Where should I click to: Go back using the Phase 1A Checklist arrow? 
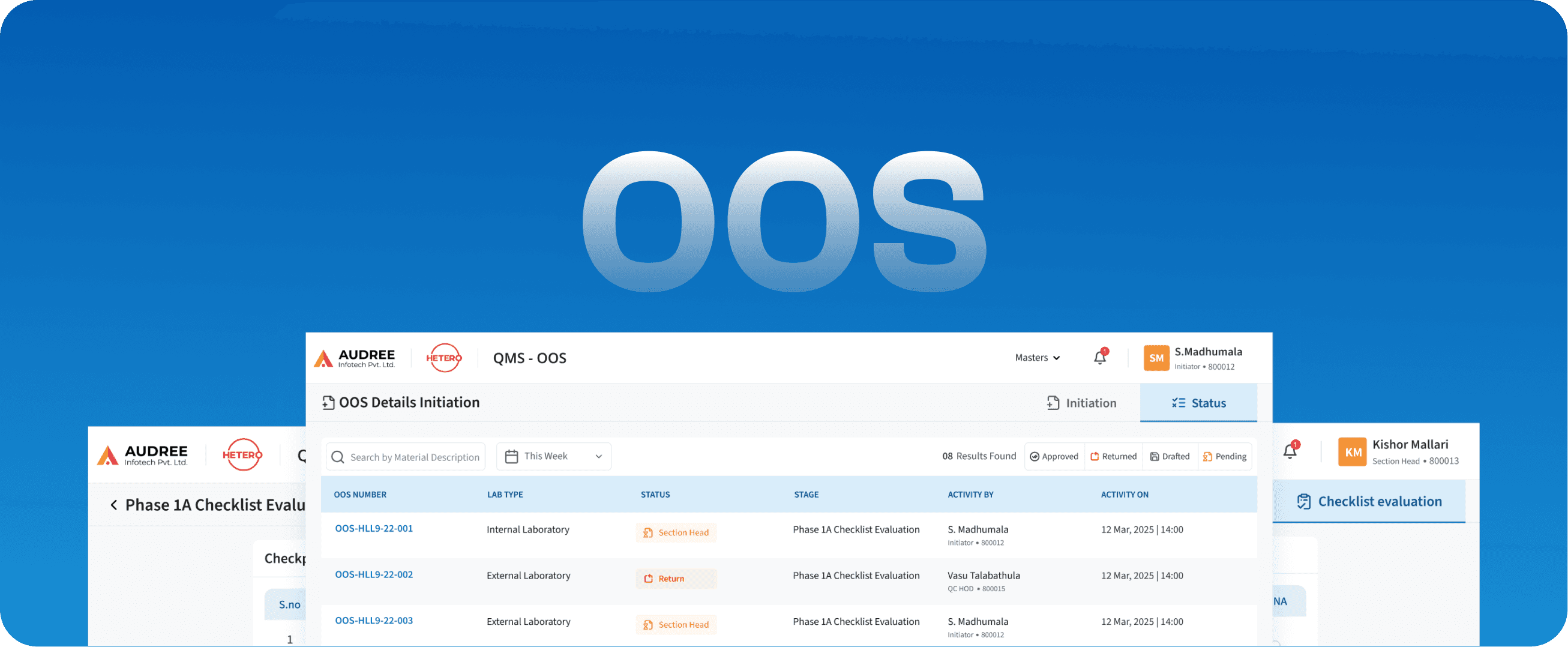[x=114, y=505]
